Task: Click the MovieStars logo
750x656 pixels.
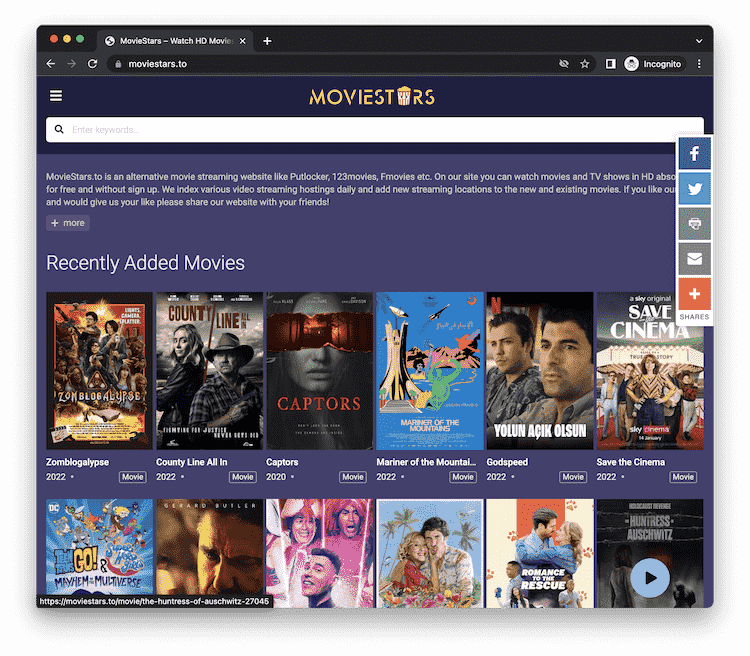Action: [x=372, y=96]
